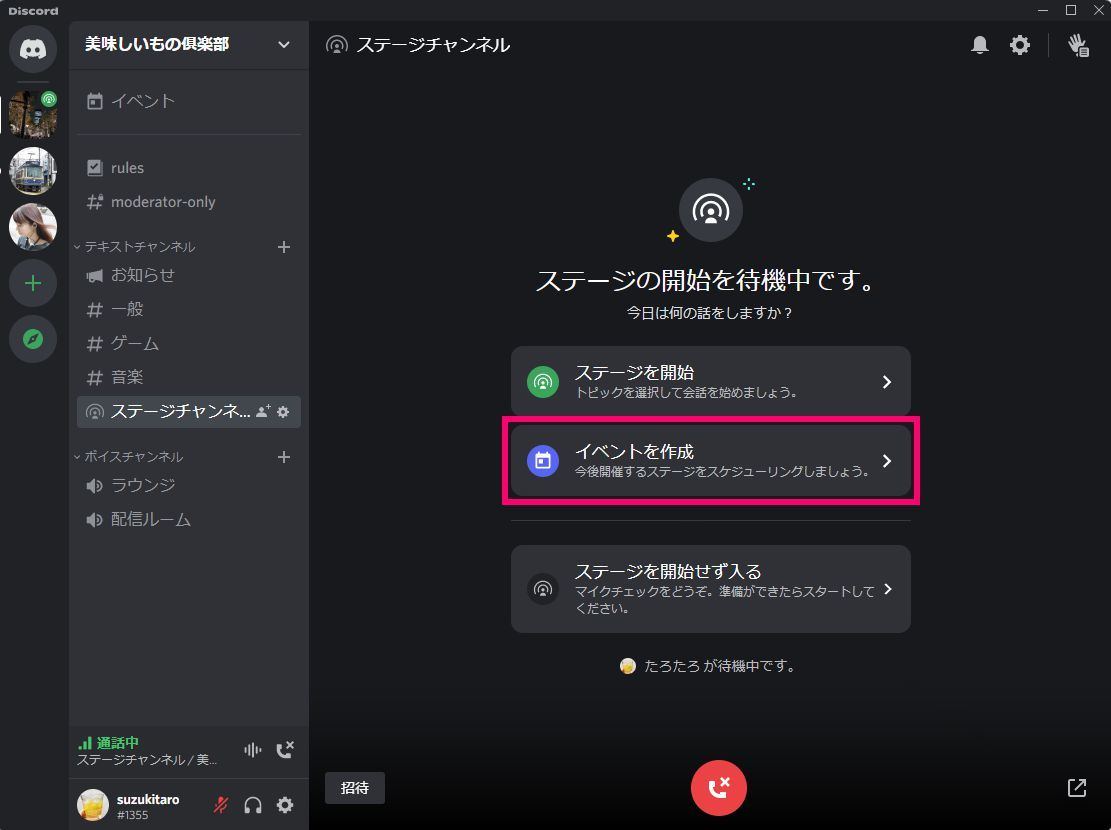Click 今日は何の話をしますか？ subtitle text
Viewport: 1111px width, 830px height.
pos(710,313)
